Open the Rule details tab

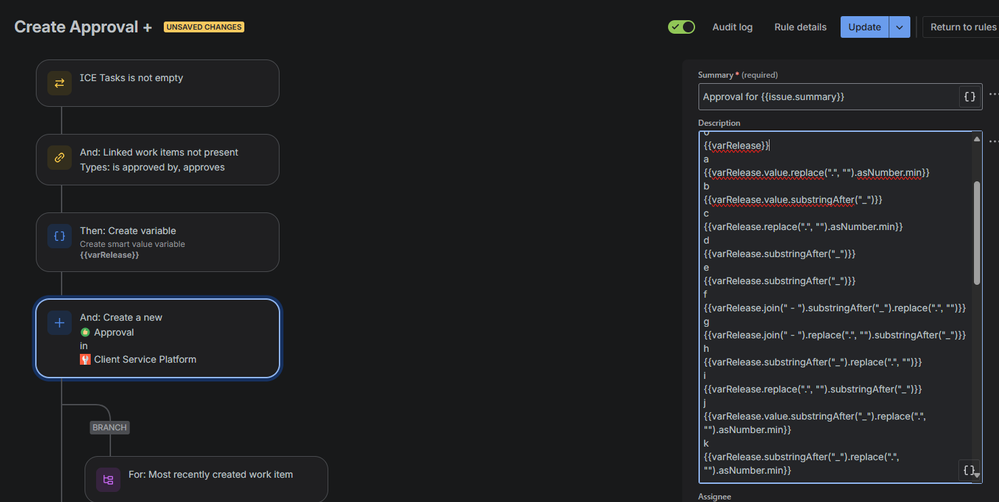tap(800, 27)
